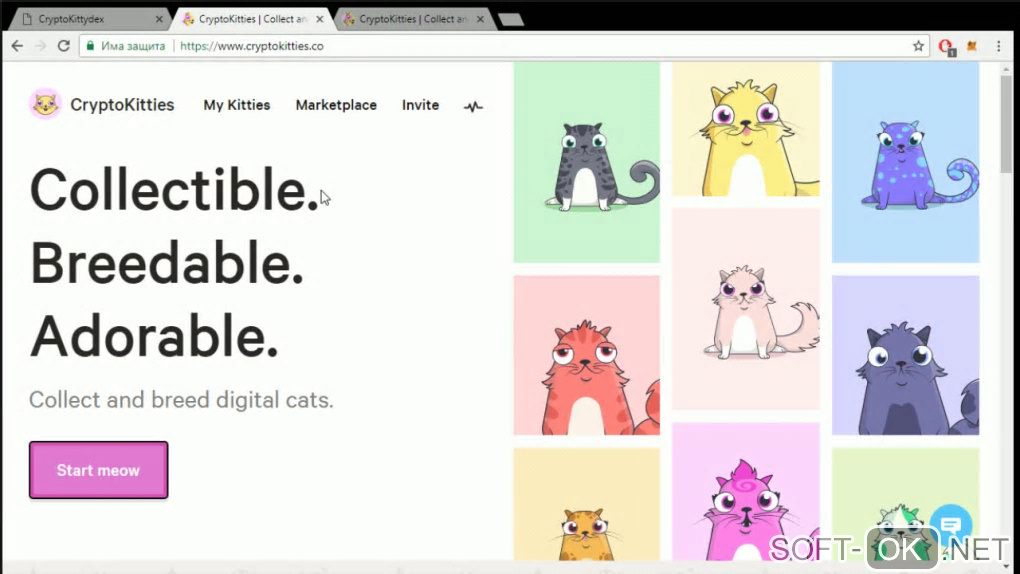Click the browser forward arrow
The image size is (1020, 574).
[40, 46]
